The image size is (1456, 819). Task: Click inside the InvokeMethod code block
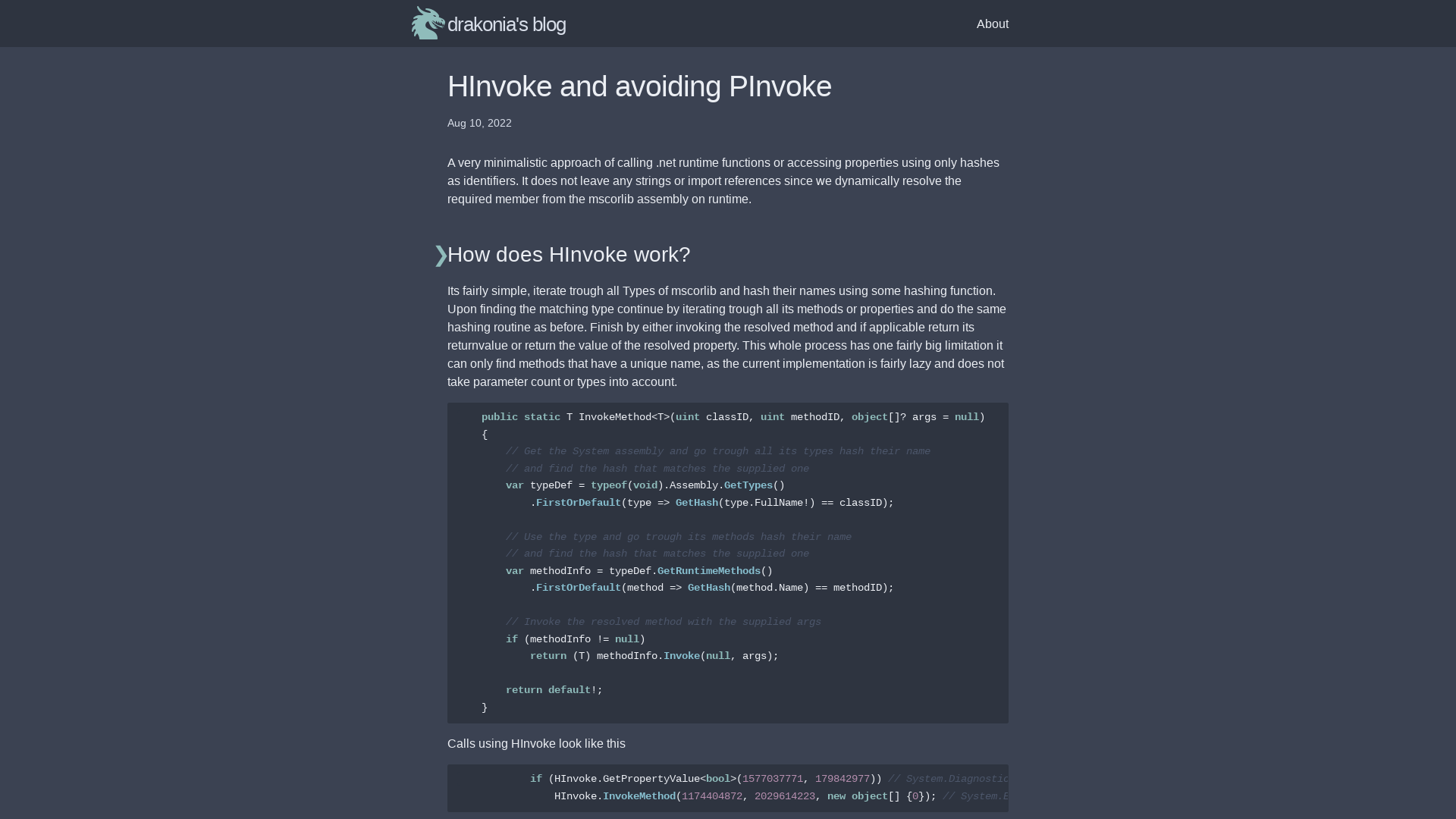click(727, 561)
